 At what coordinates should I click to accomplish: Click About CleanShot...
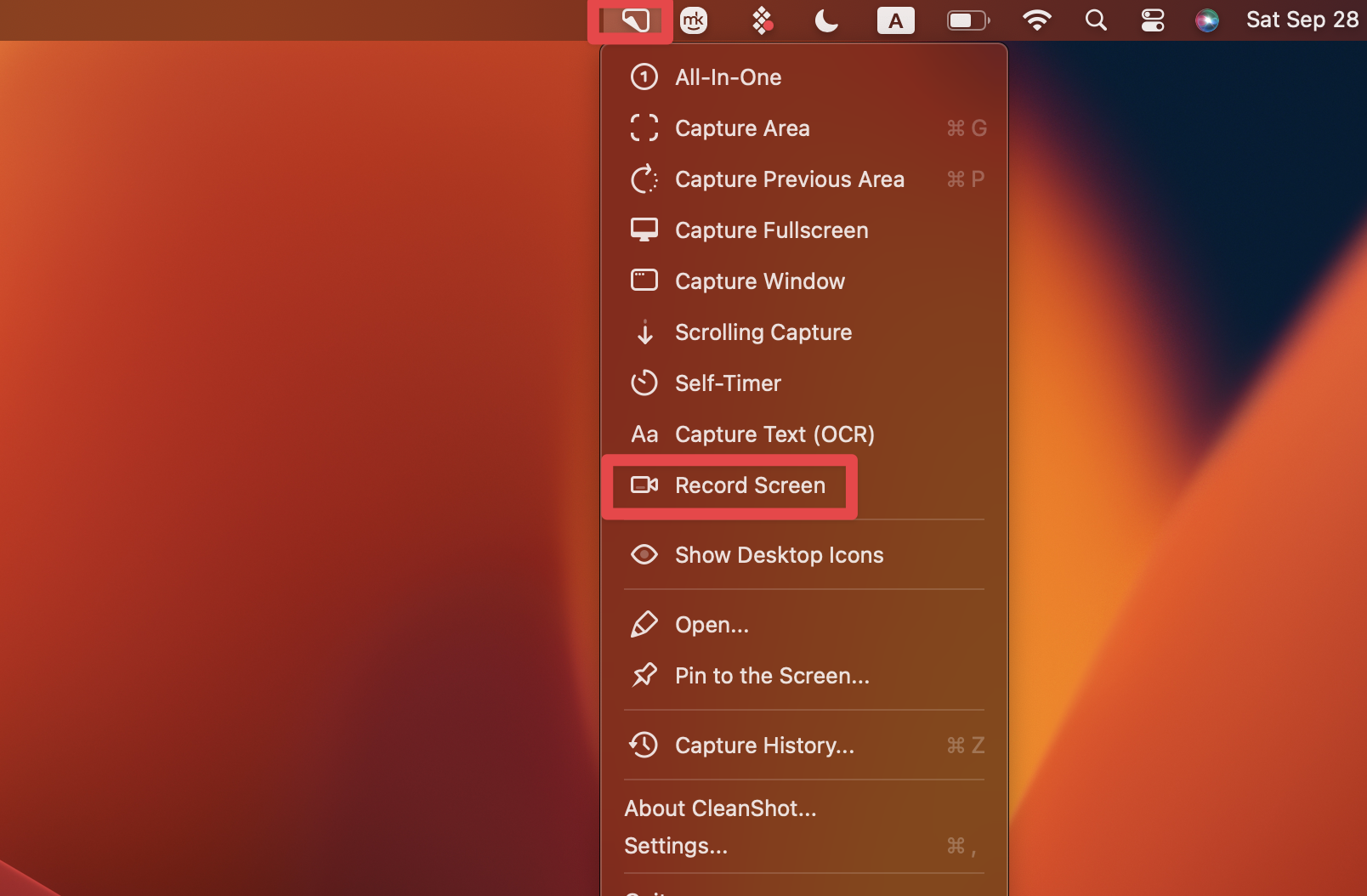[x=720, y=808]
